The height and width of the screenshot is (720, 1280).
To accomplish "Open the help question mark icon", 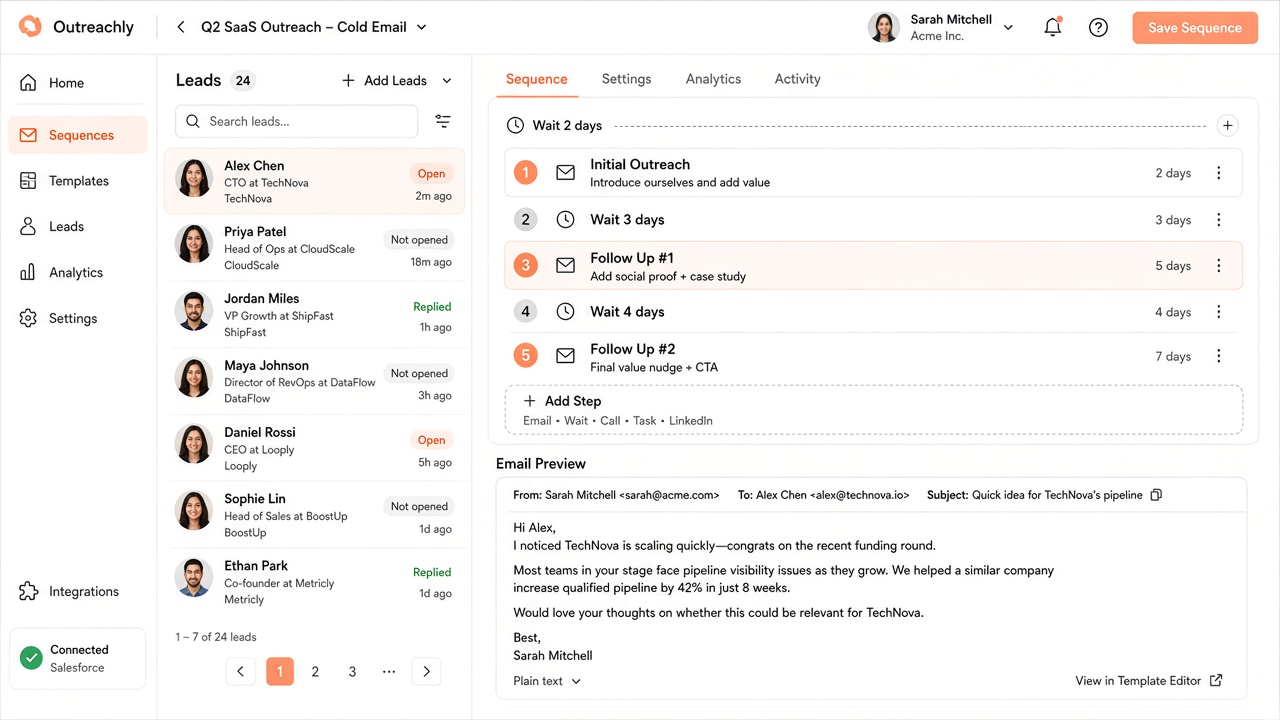I will click(x=1098, y=28).
